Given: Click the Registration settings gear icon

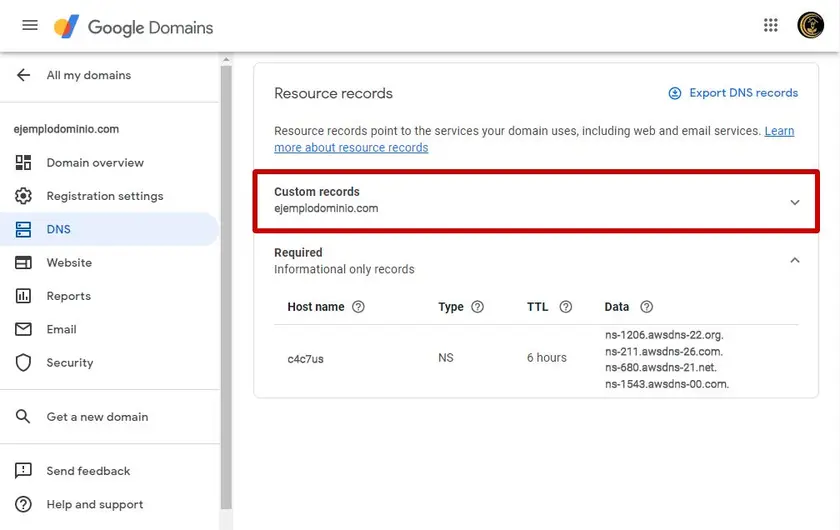Looking at the screenshot, I should click(x=23, y=196).
